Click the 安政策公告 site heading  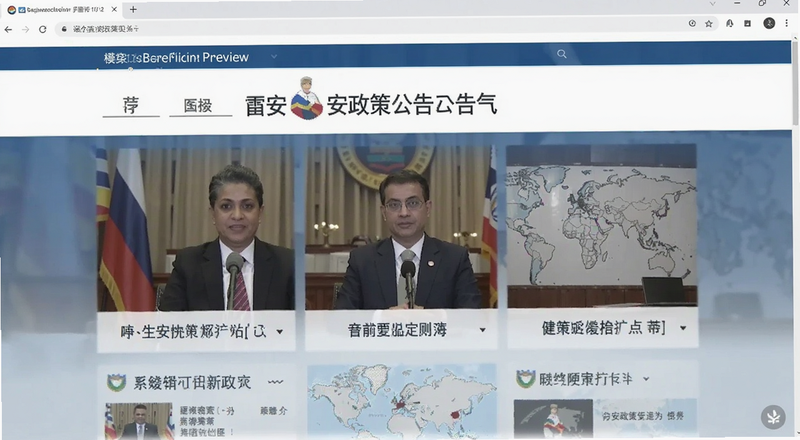(x=411, y=105)
